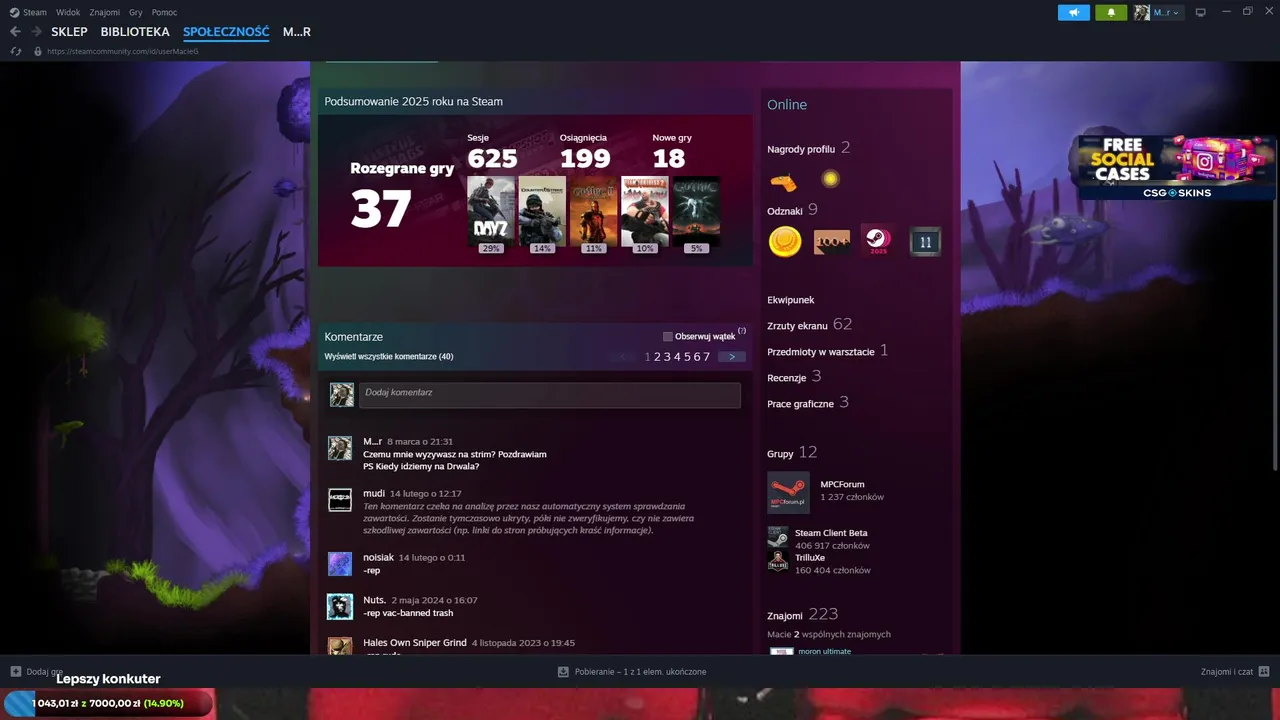This screenshot has width=1280, height=720.
Task: Click the next comments page arrow button
Action: tap(732, 357)
